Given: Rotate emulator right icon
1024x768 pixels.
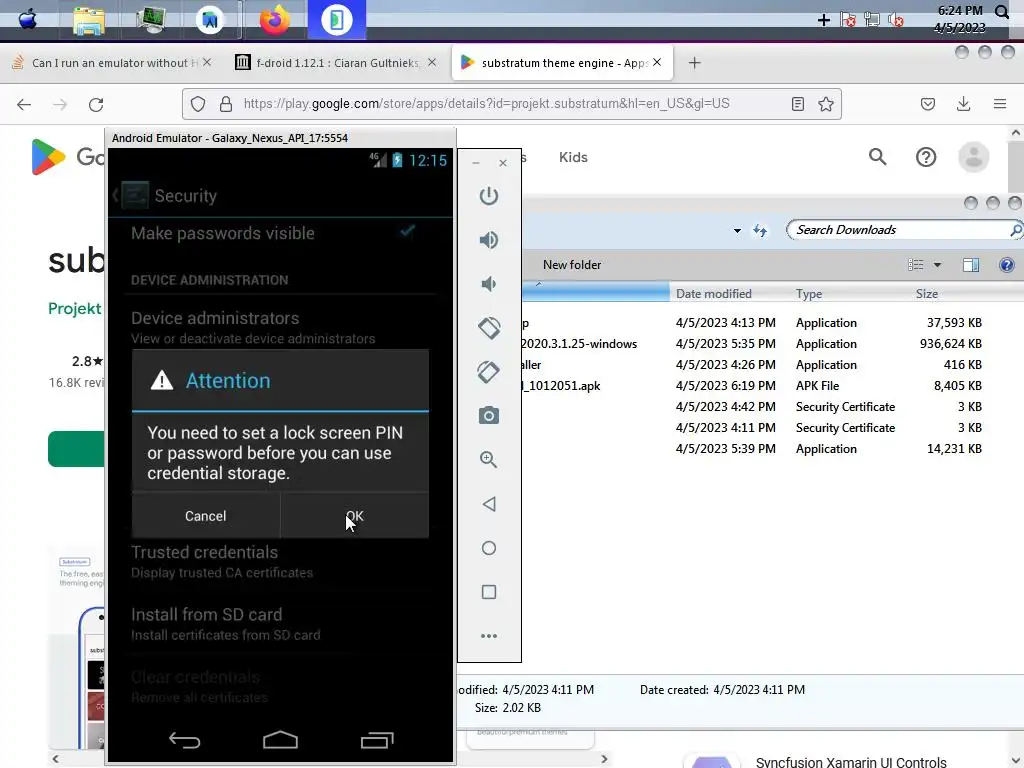Looking at the screenshot, I should (x=488, y=372).
